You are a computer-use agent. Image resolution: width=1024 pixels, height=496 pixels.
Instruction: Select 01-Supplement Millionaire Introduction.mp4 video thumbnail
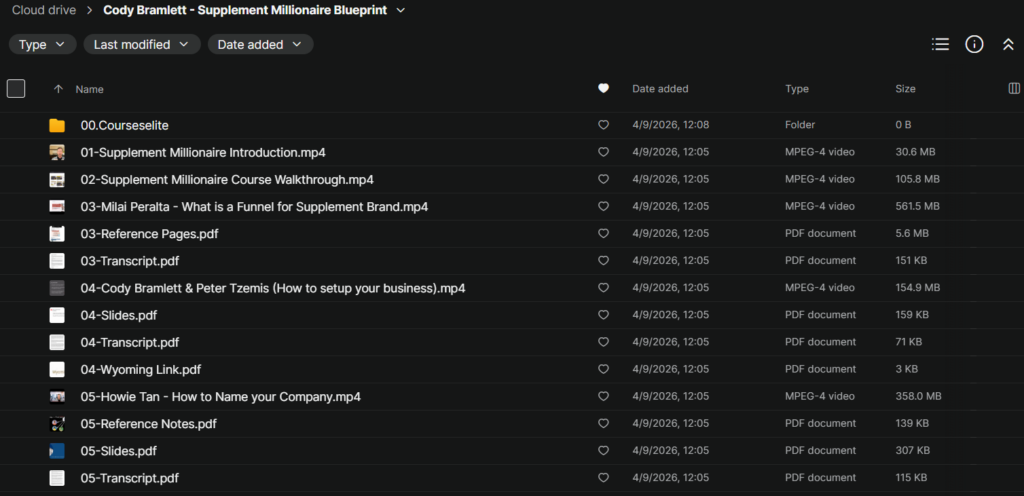pos(57,153)
